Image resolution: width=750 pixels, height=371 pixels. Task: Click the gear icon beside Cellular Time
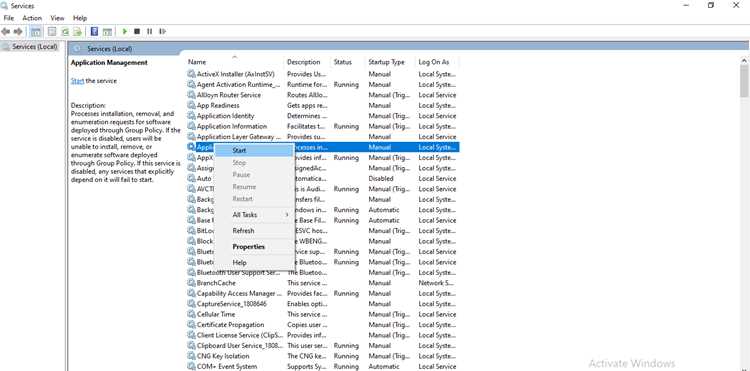(x=192, y=315)
